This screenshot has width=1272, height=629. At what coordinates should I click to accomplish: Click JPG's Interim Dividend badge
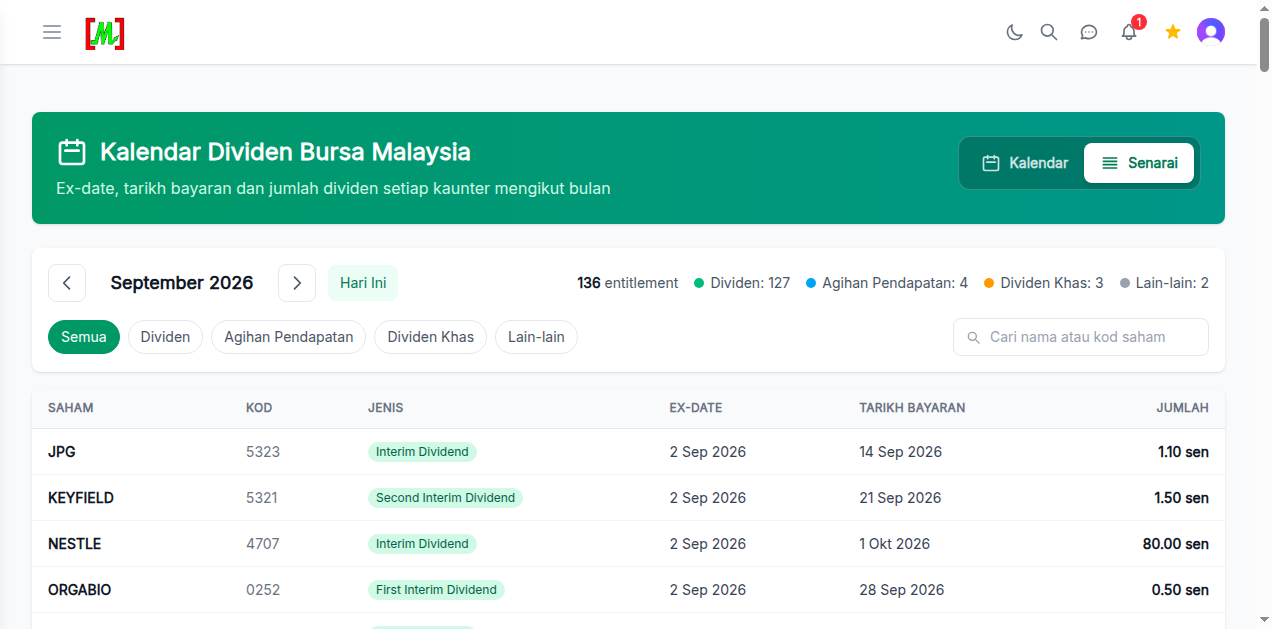(422, 452)
